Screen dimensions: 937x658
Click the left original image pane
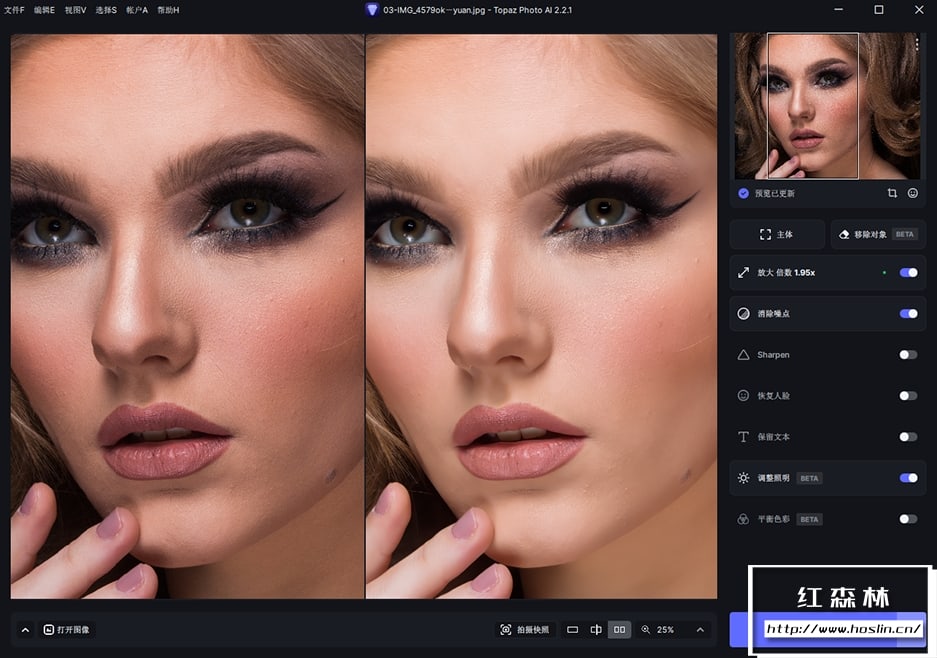tap(187, 316)
